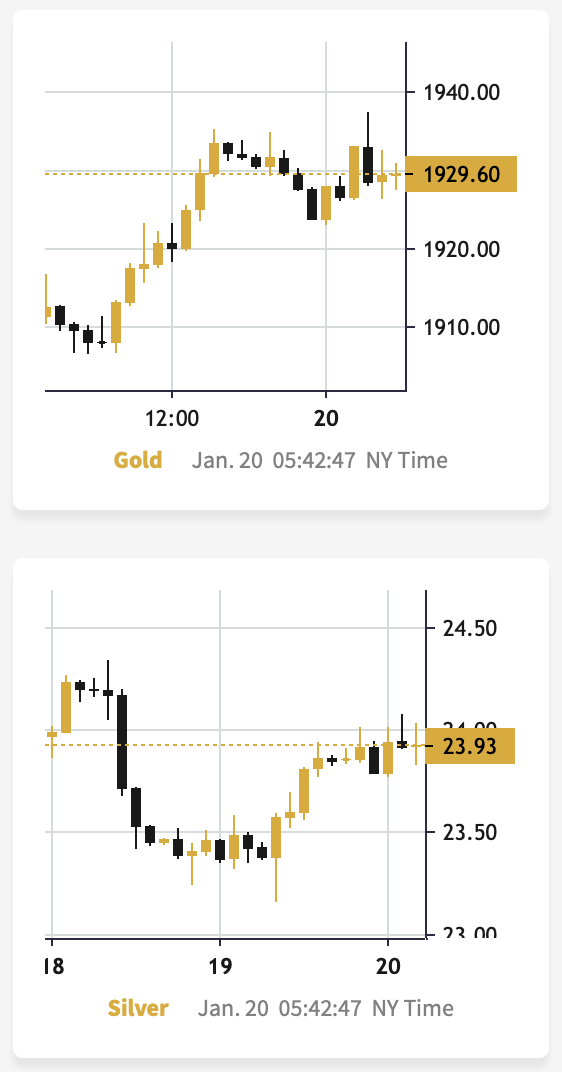Click the Silver label under the second chart
The image size is (562, 1072).
point(138,1008)
